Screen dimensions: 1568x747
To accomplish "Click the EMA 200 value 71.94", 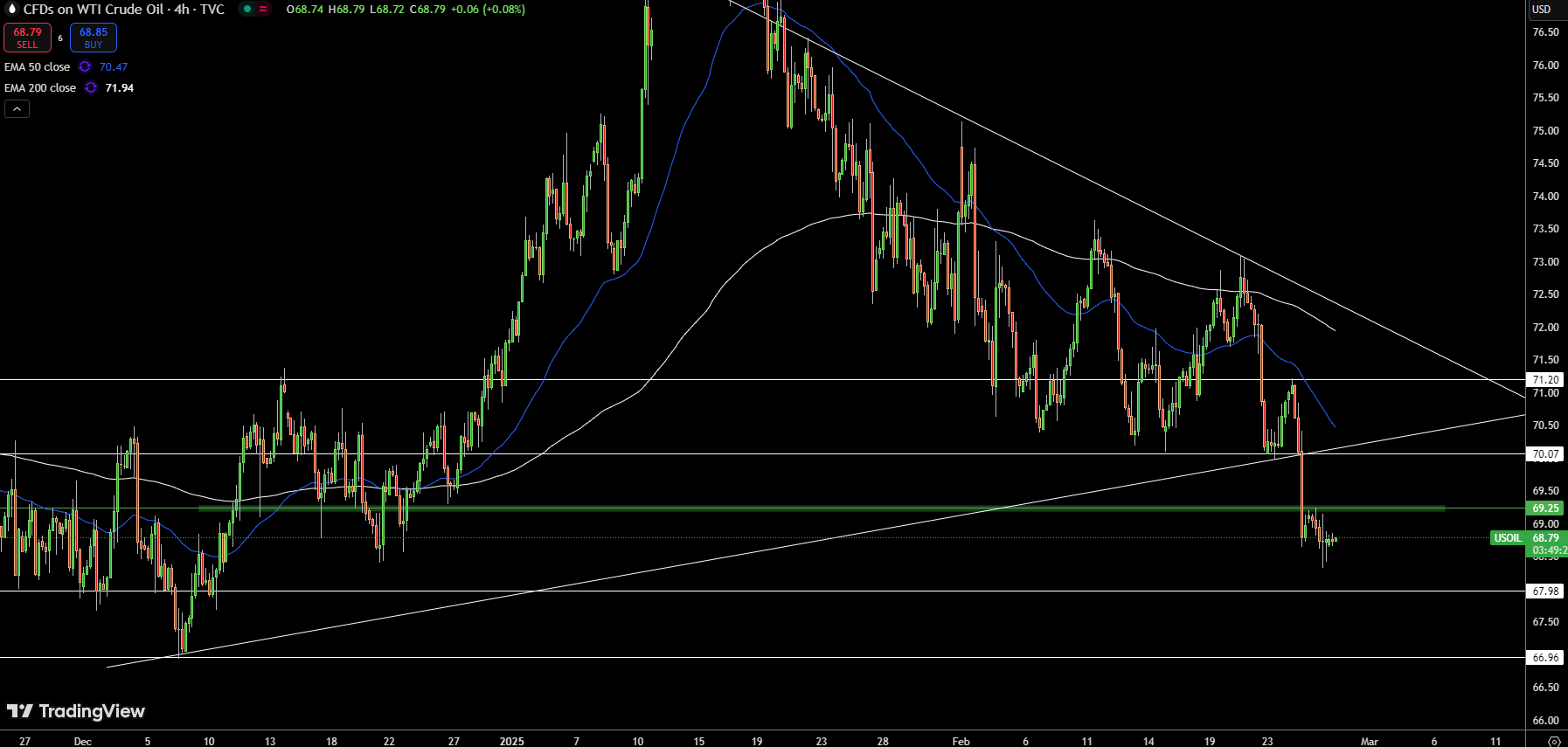I will tap(120, 87).
